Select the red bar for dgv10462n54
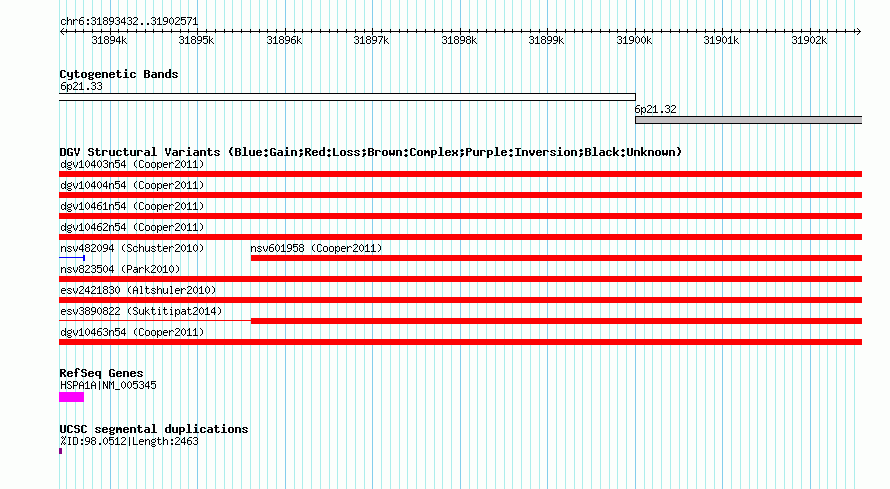This screenshot has height=489, width=890. click(x=460, y=237)
